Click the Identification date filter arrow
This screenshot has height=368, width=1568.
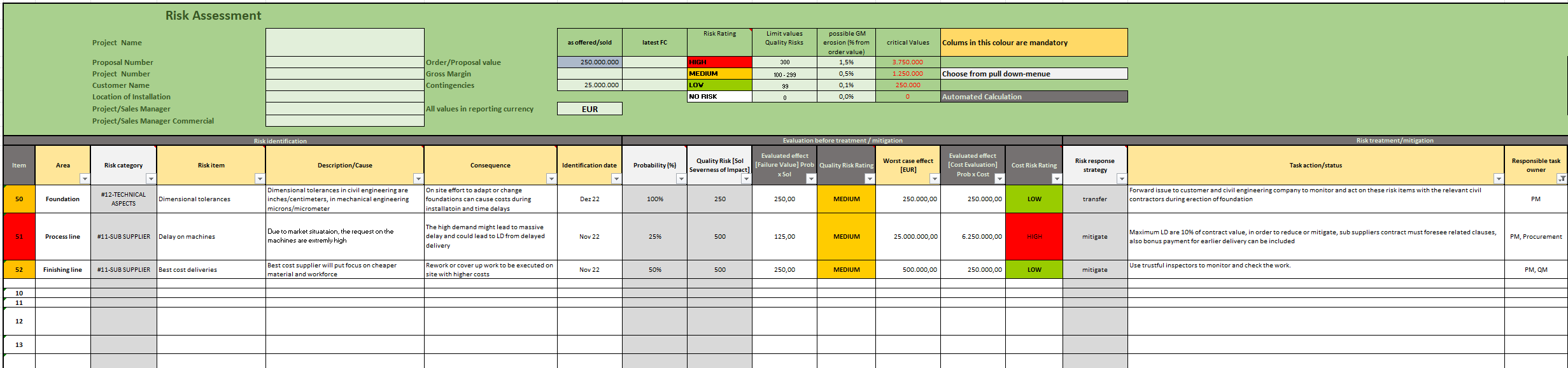(x=616, y=179)
